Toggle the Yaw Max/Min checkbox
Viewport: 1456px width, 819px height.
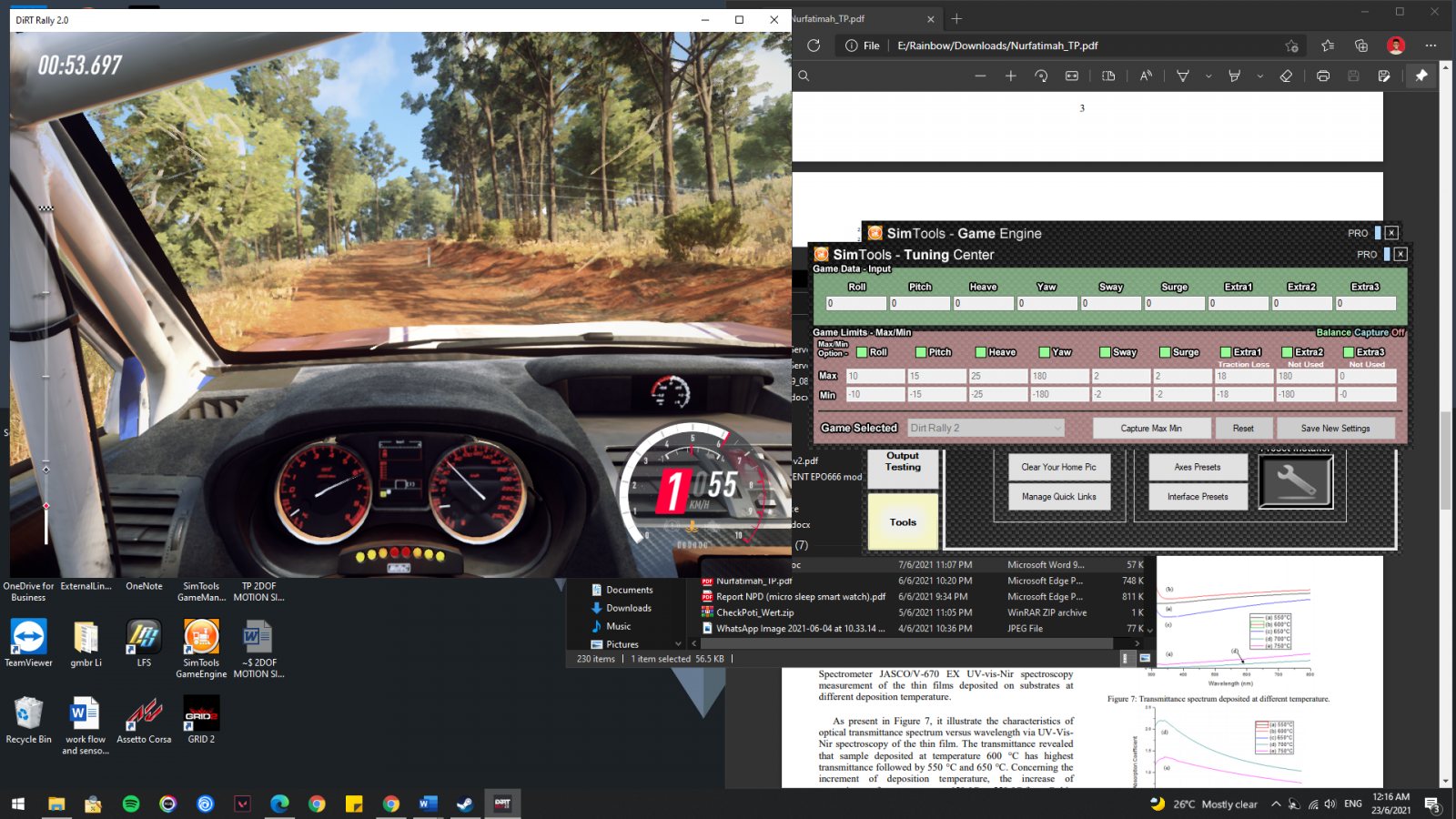1045,352
